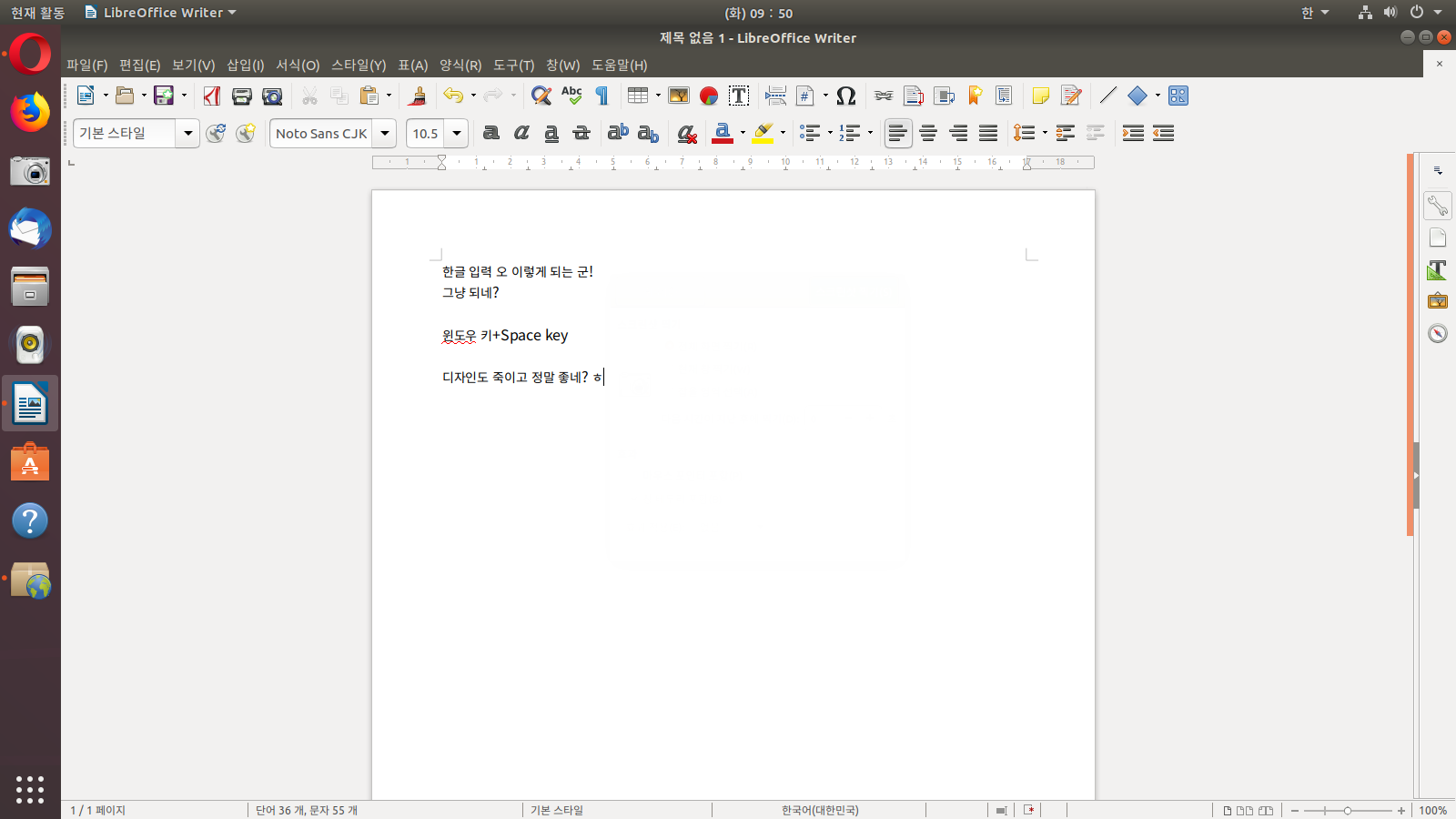Insert a chart using the pie icon
1456x819 pixels.
pyautogui.click(x=709, y=96)
